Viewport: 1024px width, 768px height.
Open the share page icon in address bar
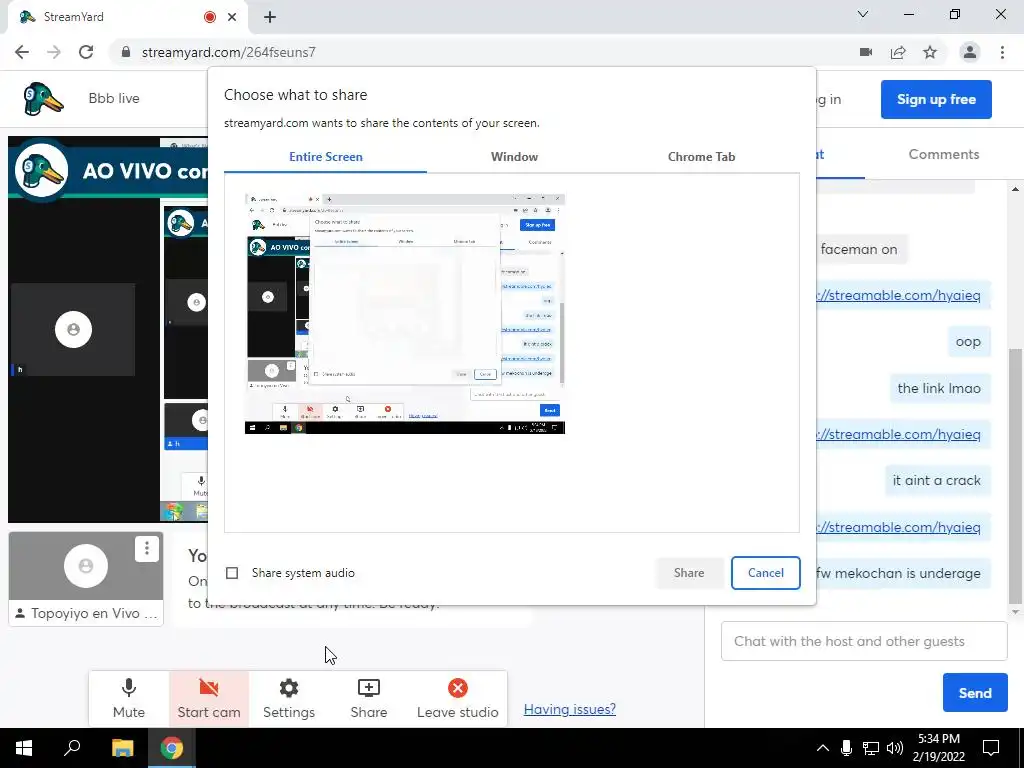898,52
